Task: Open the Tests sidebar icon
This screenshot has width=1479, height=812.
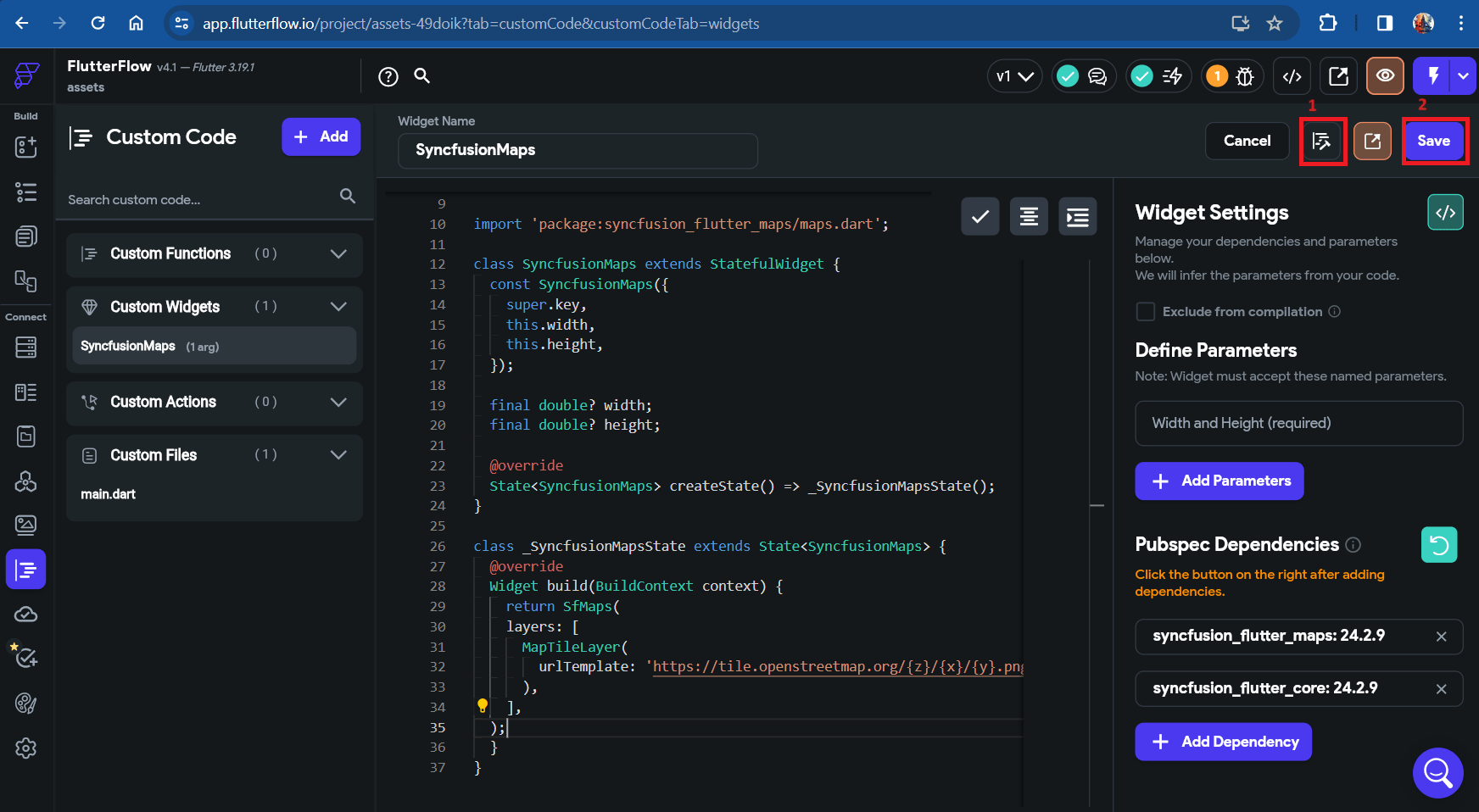Action: coord(25,656)
